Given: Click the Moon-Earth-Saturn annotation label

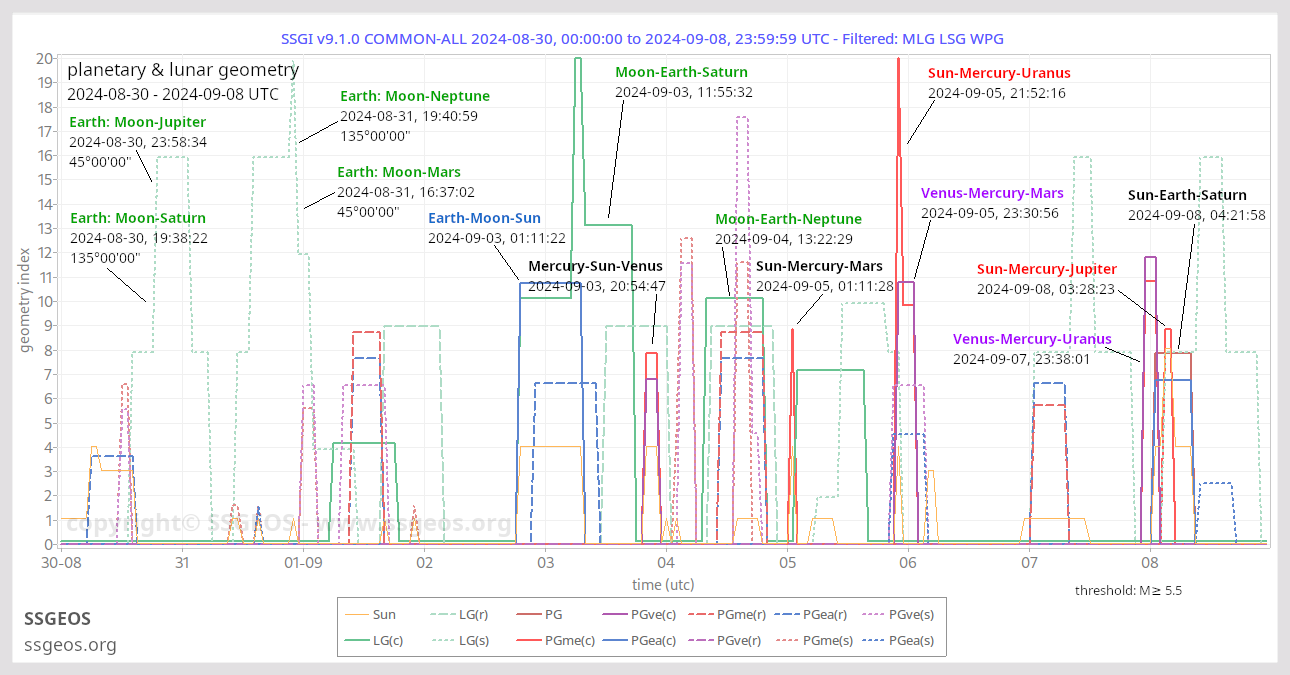Looking at the screenshot, I should pyautogui.click(x=681, y=72).
